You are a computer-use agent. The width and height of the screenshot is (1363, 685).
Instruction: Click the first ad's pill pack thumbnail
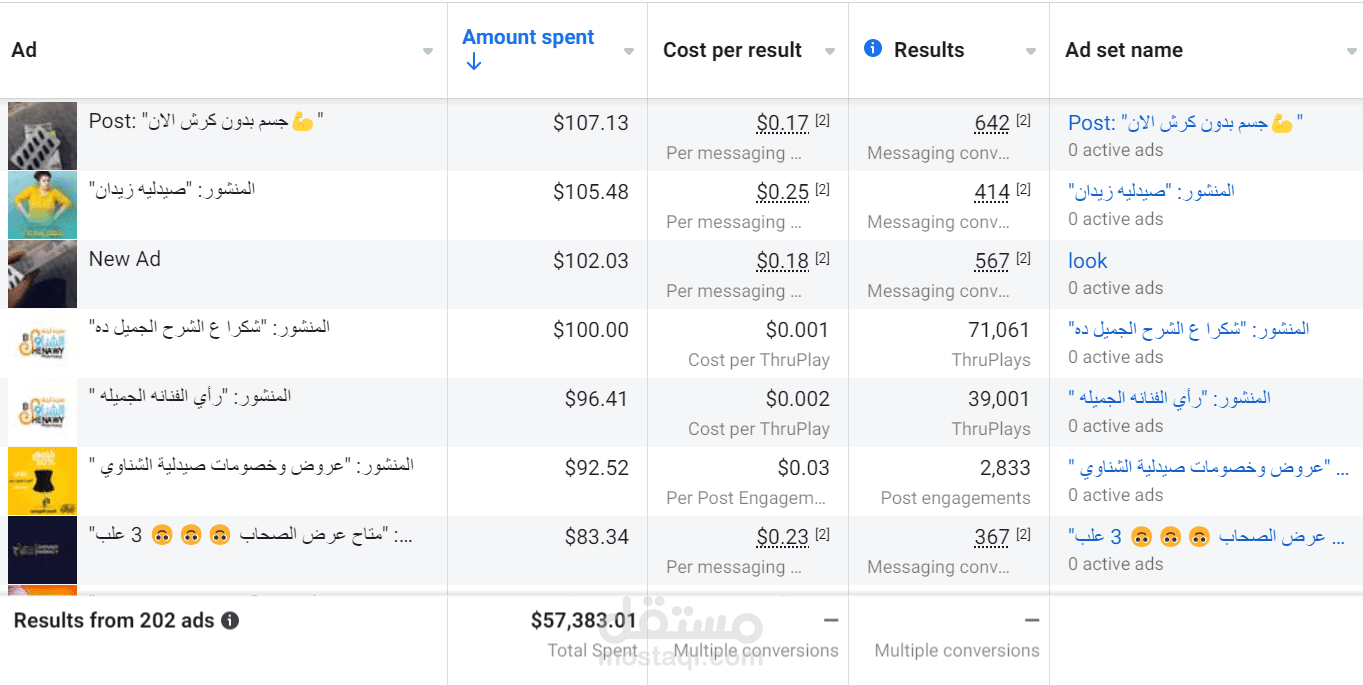tap(42, 136)
